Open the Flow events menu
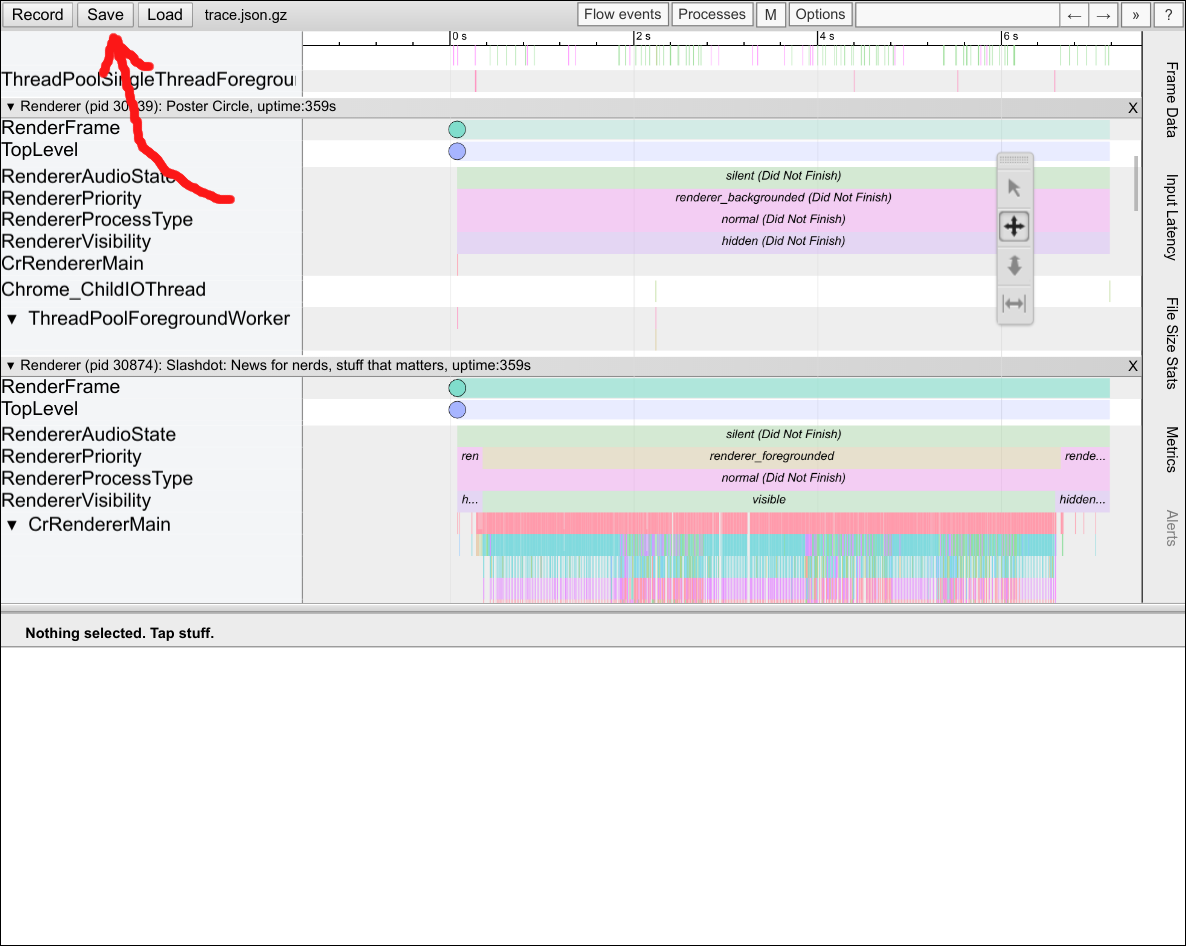1186x946 pixels. pos(623,15)
